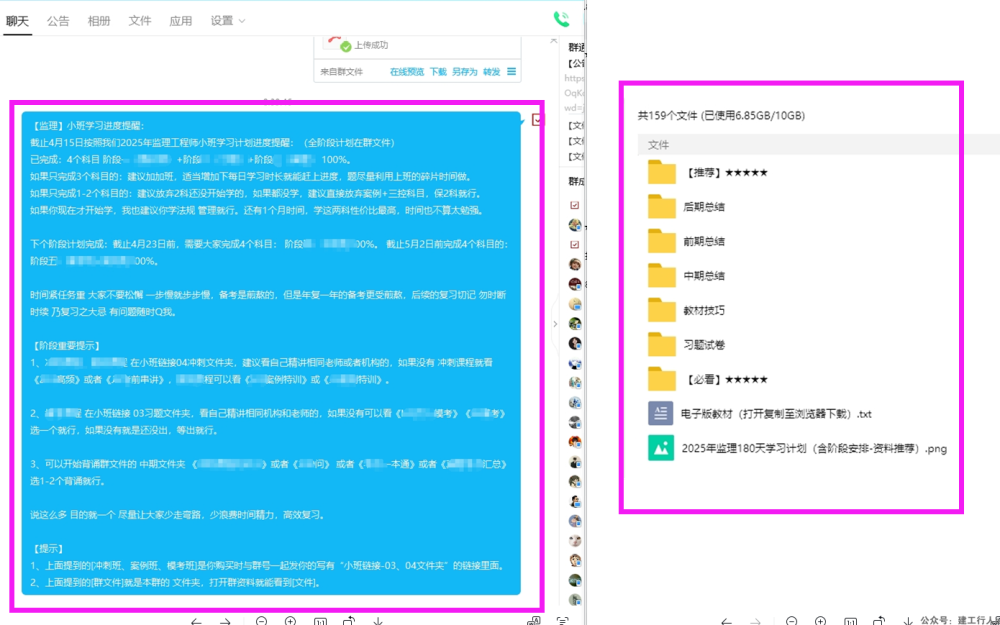Go to previous image in left viewer toolbar
This screenshot has width=1000, height=625.
pyautogui.click(x=196, y=622)
